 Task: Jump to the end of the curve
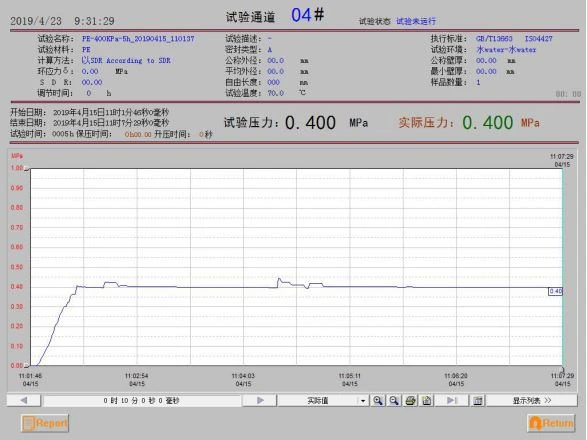tap(452, 400)
